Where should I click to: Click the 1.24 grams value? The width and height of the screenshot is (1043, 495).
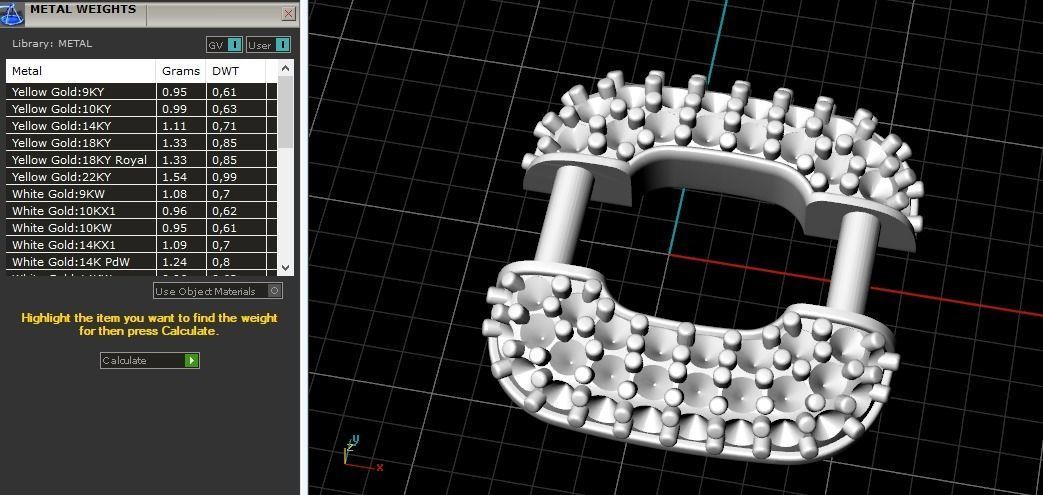coord(173,262)
